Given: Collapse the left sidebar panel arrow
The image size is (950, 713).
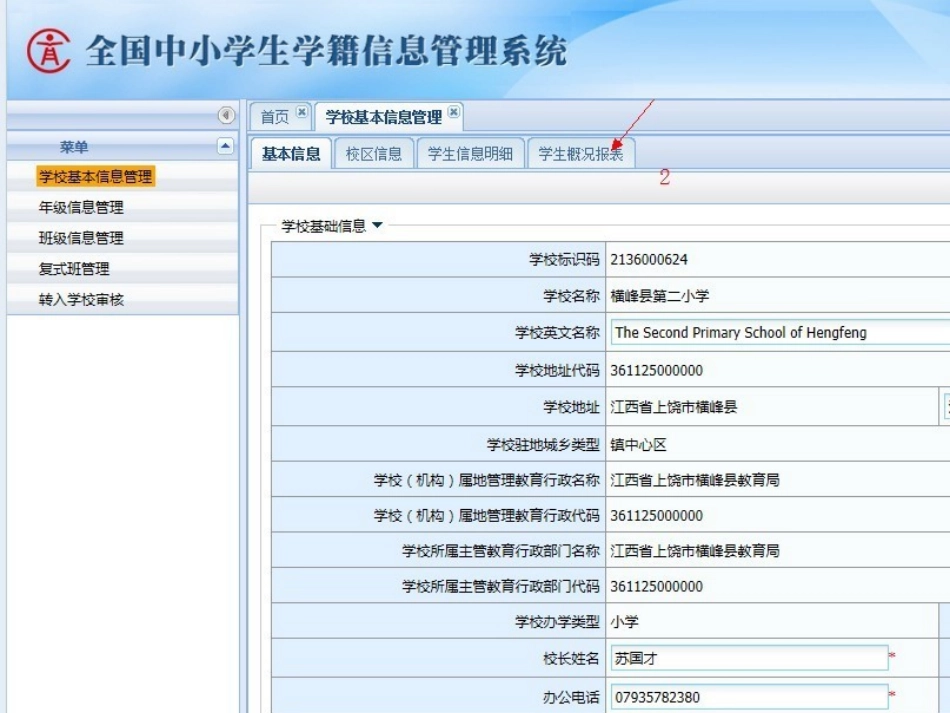Looking at the screenshot, I should [226, 115].
